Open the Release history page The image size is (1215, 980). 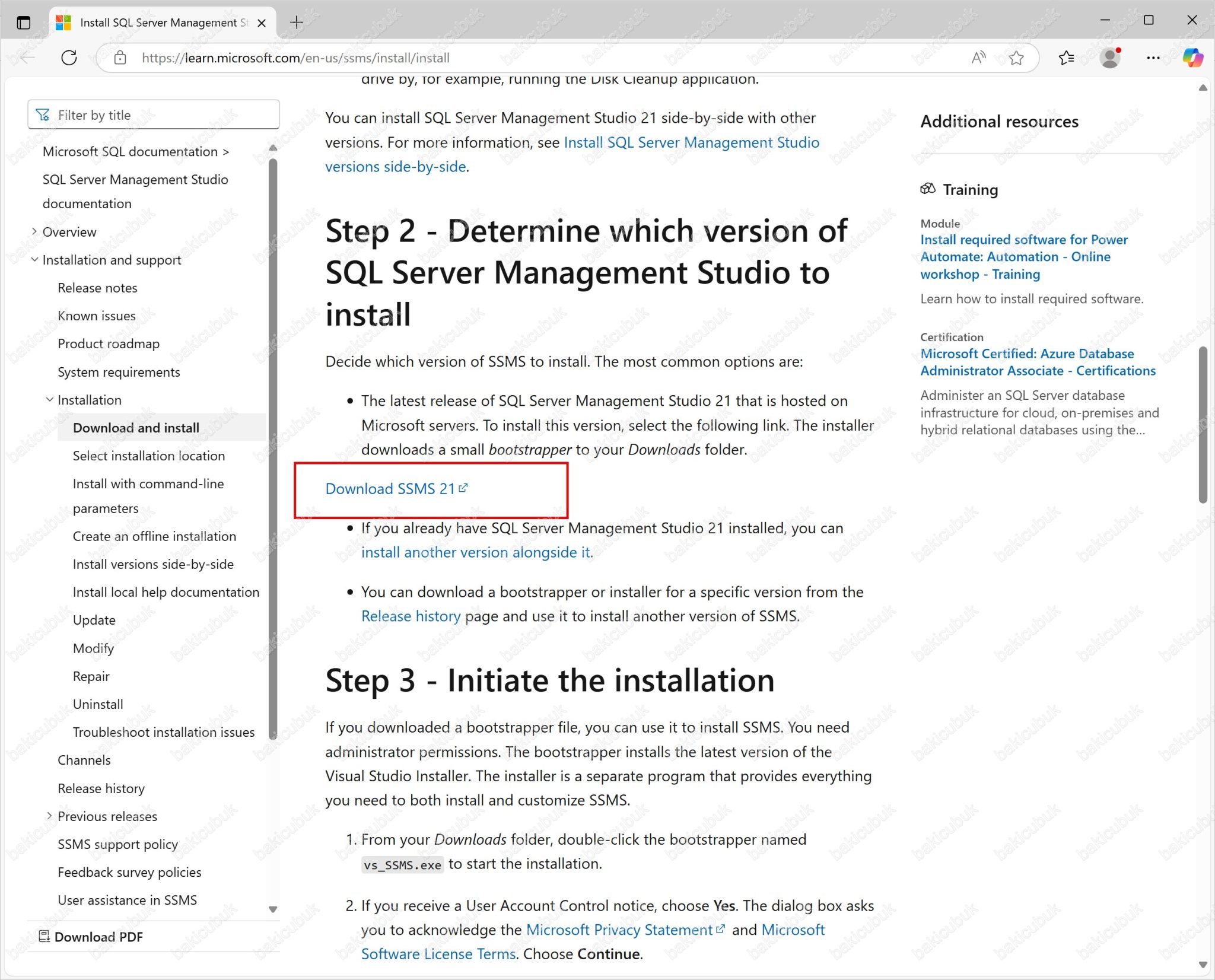[x=411, y=616]
